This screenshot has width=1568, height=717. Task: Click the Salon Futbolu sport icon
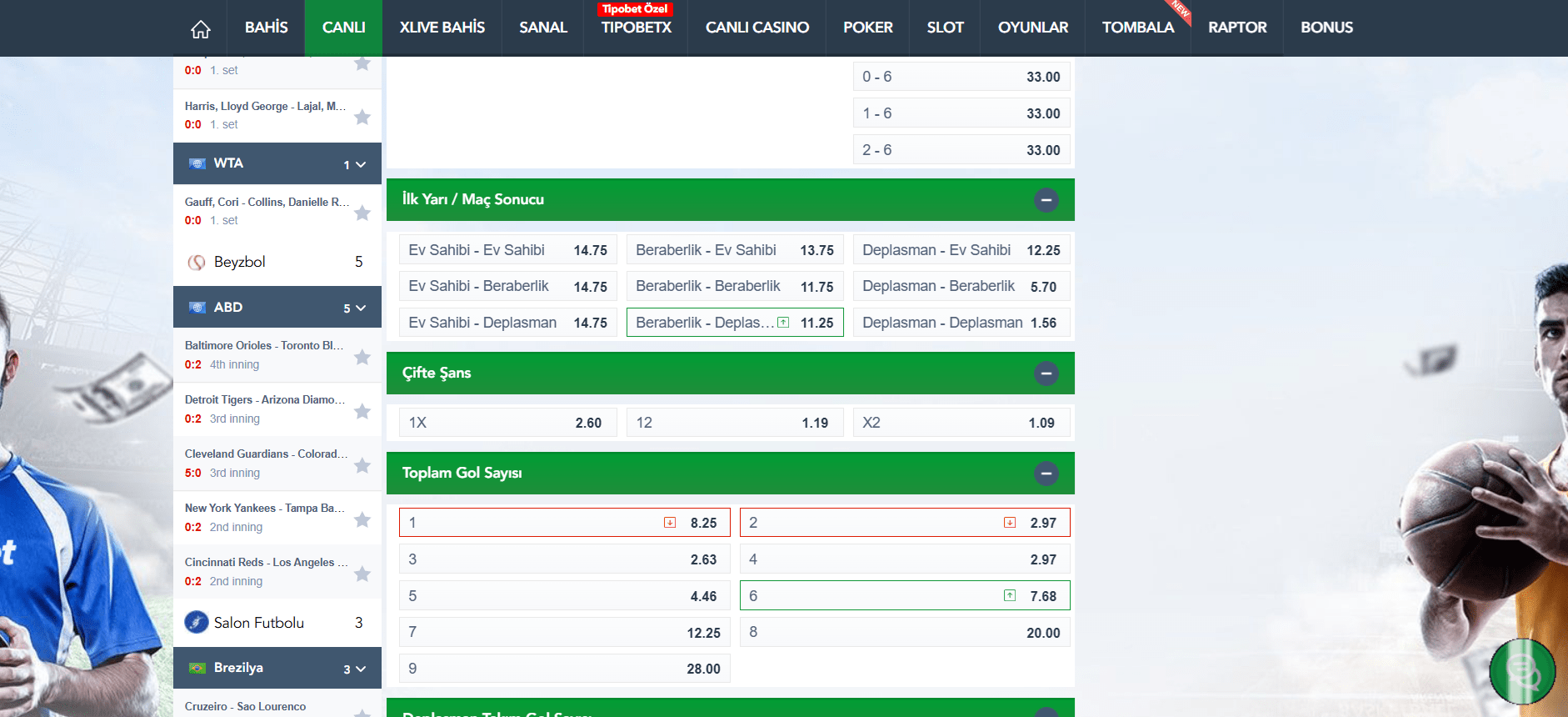(x=197, y=622)
